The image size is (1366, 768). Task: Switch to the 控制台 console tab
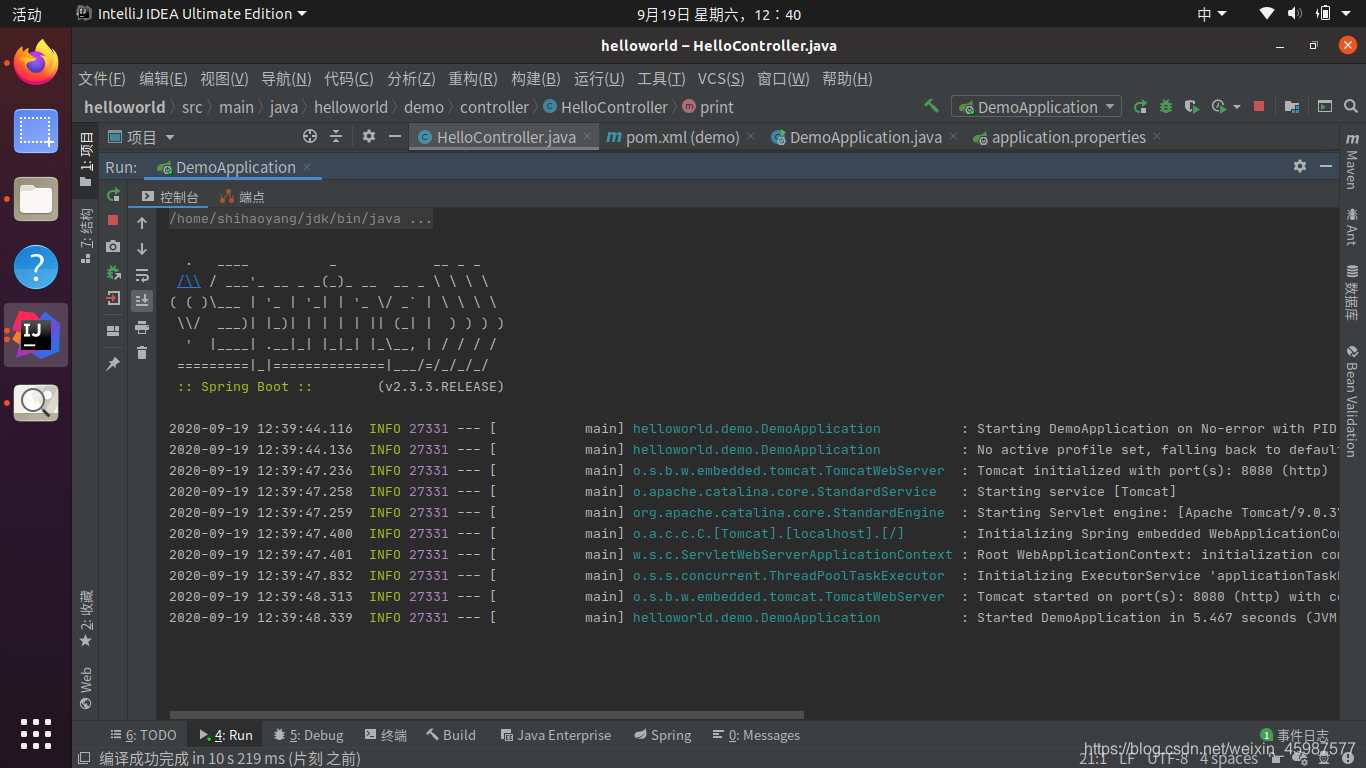[170, 197]
